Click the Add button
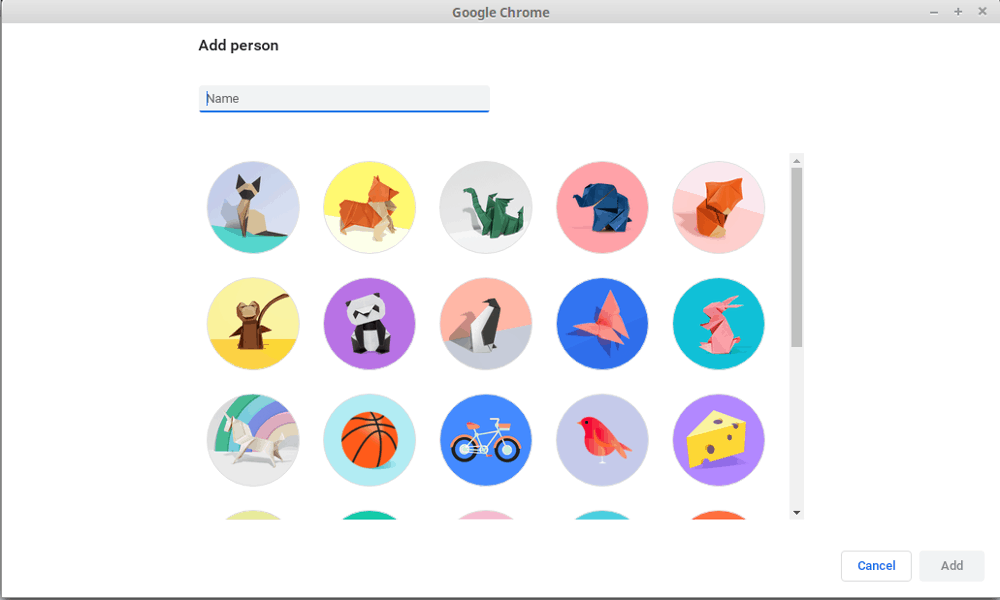Screen dimensions: 1000x600 952,566
